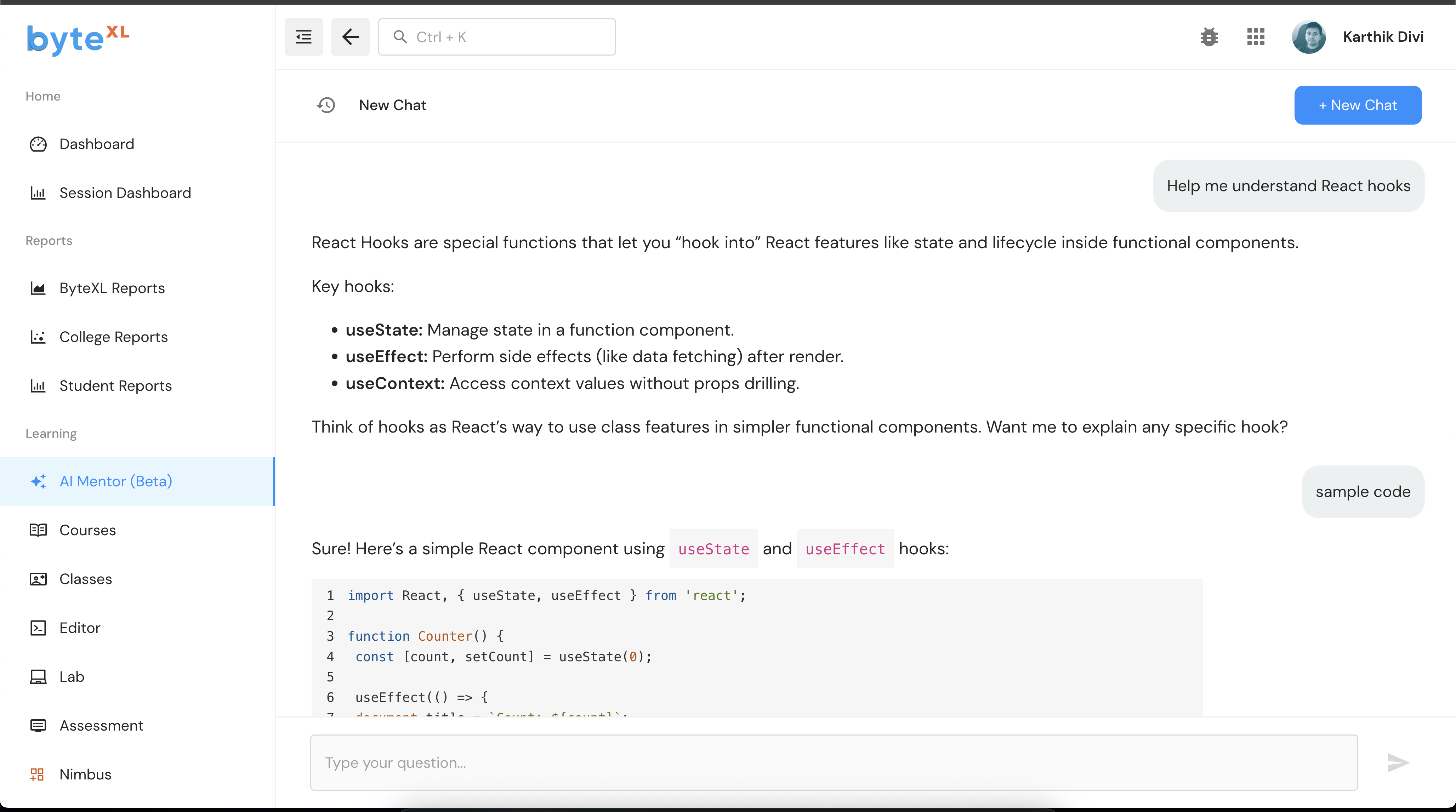Open Dashboard from sidebar
1456x812 pixels.
tap(97, 144)
